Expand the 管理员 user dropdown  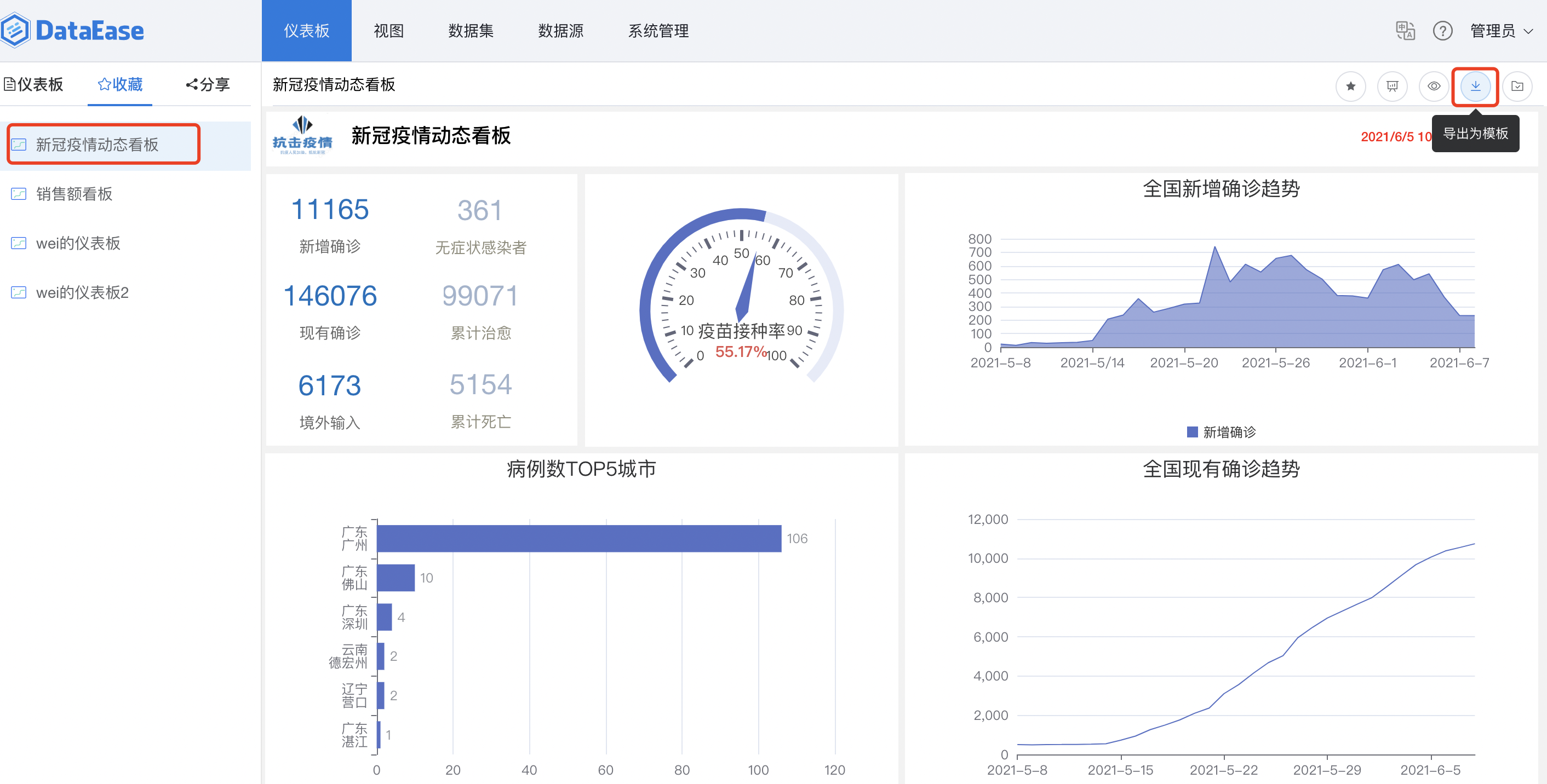click(x=1502, y=31)
